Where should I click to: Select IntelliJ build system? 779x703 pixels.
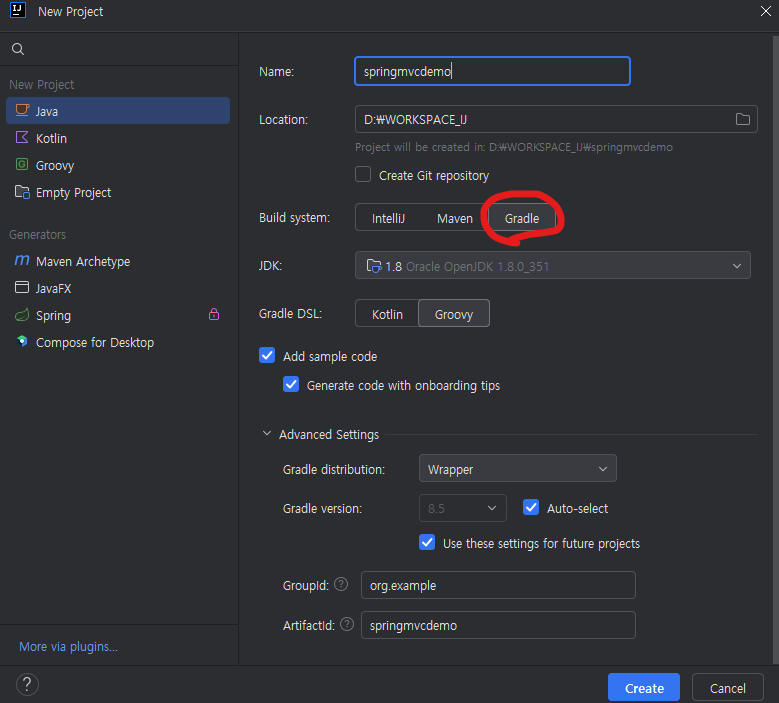(388, 218)
